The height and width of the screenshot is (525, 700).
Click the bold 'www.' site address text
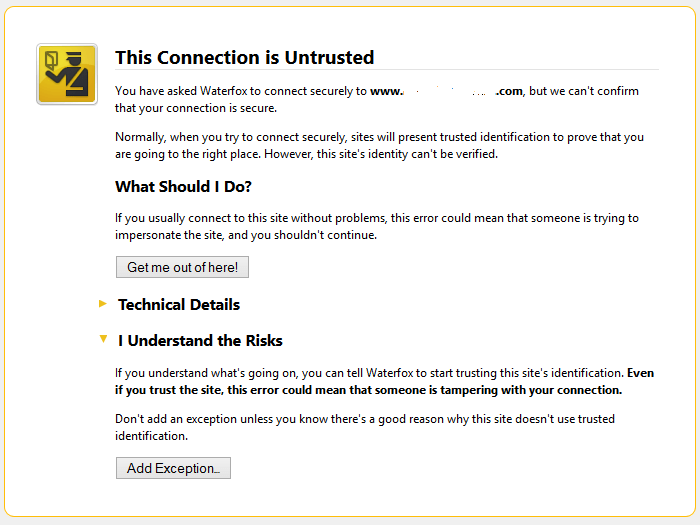(387, 91)
